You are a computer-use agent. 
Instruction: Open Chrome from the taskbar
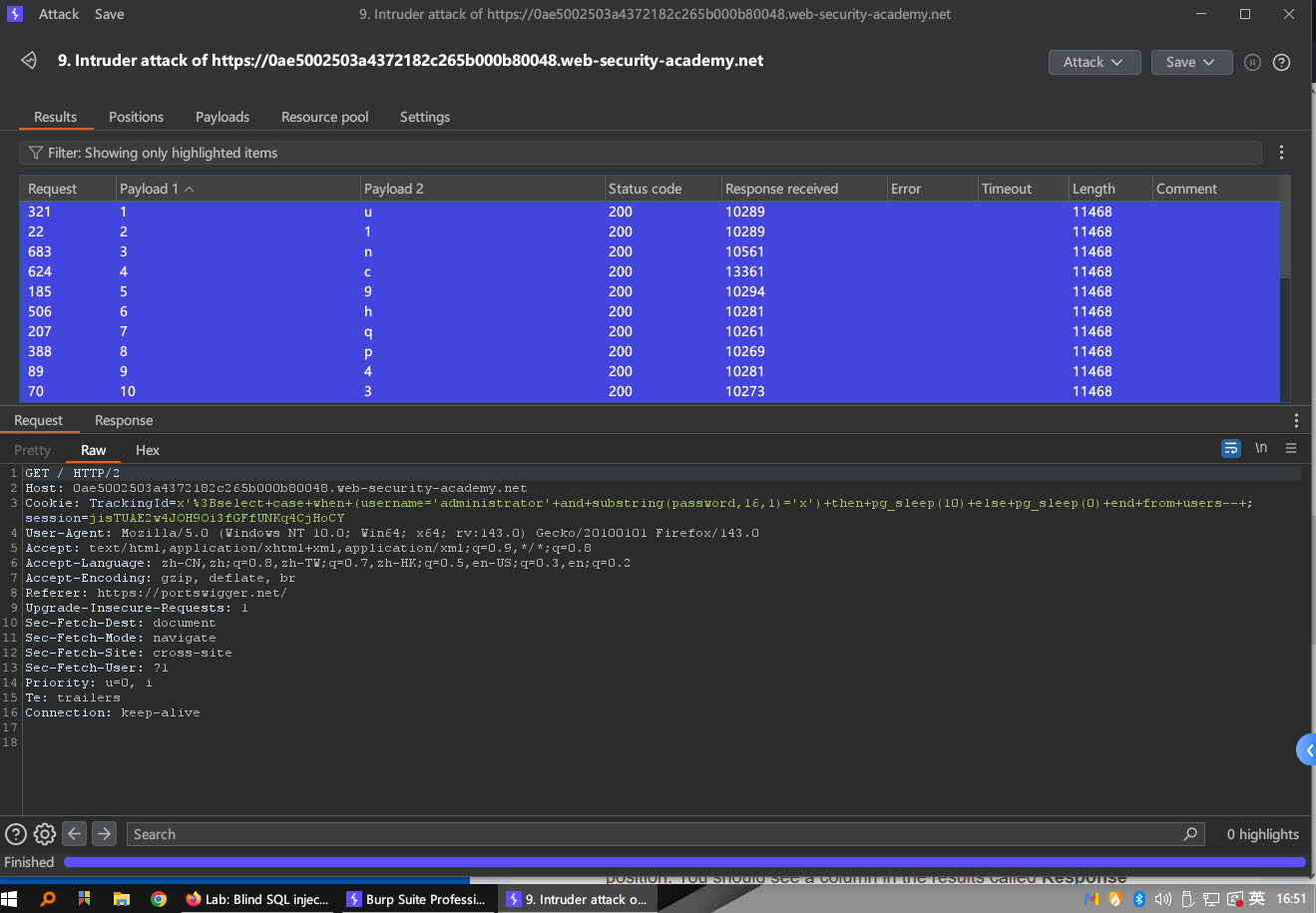coord(159,899)
